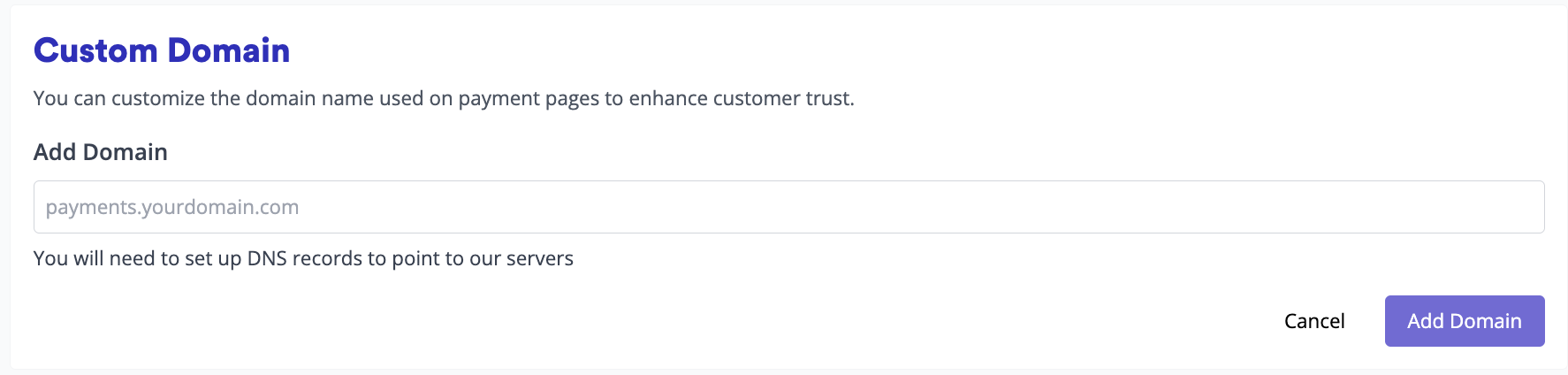Click the blue Custom Domain title
The height and width of the screenshot is (375, 1568).
point(162,50)
